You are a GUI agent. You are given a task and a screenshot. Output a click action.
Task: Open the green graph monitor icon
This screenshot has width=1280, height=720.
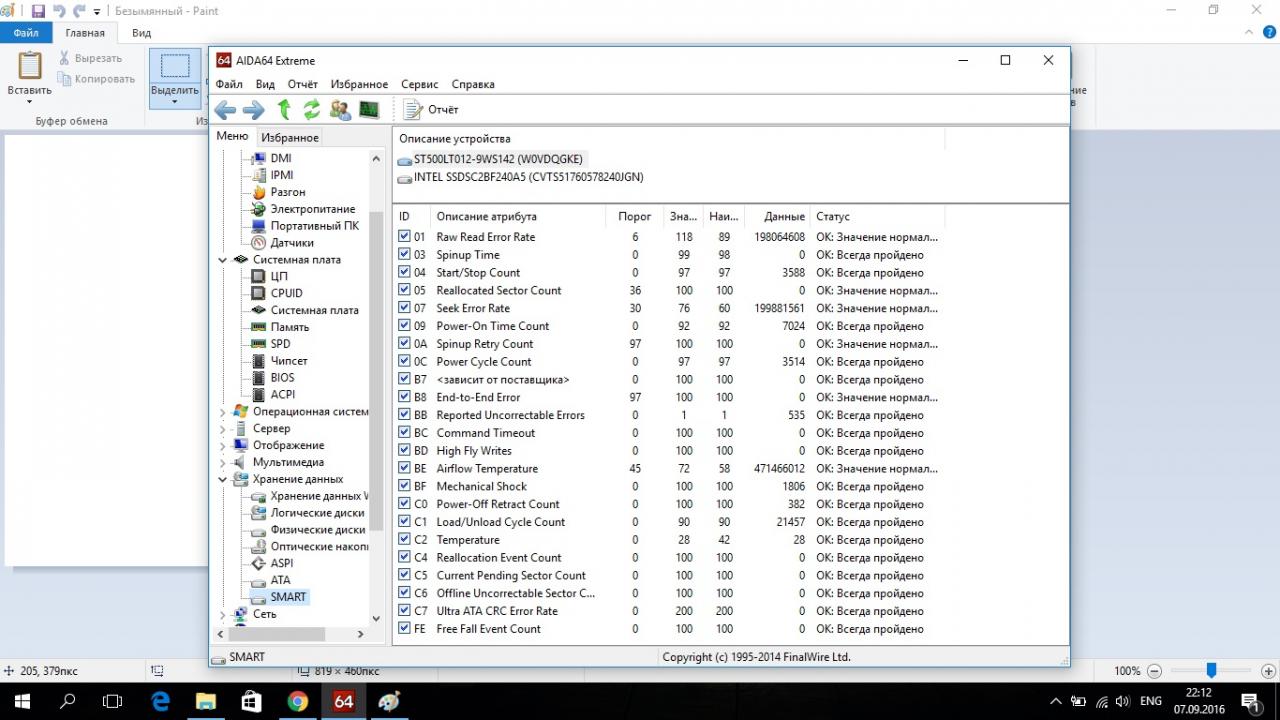point(369,110)
